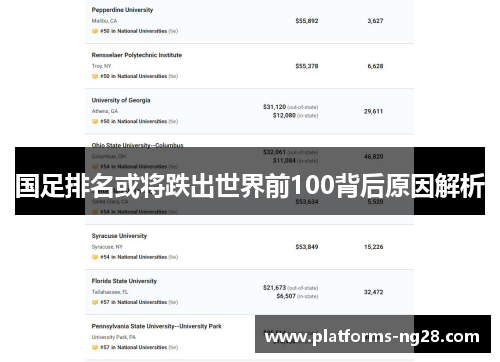Select Syracuse's #54 in National Universities text
Image resolution: width=500 pixels, height=362 pixels.
tap(134, 257)
